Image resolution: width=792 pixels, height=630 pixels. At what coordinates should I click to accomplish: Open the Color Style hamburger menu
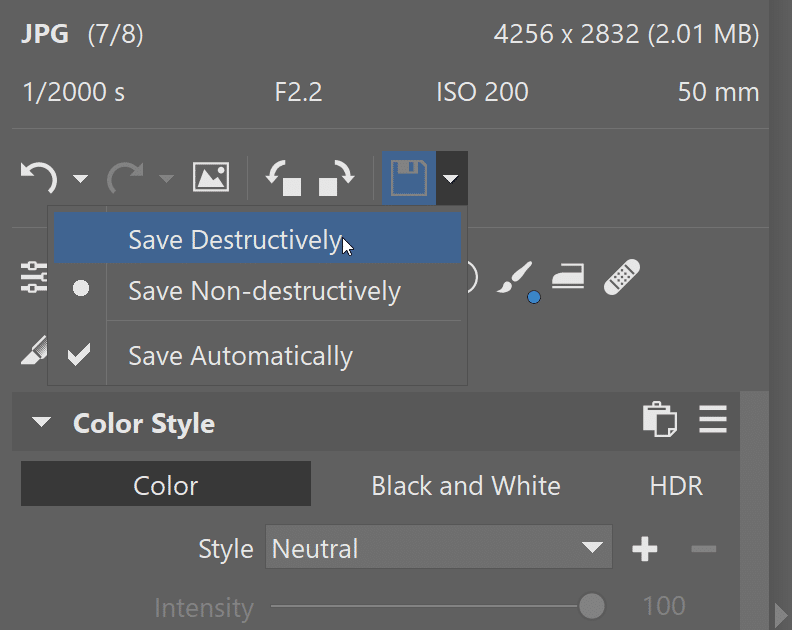[712, 421]
